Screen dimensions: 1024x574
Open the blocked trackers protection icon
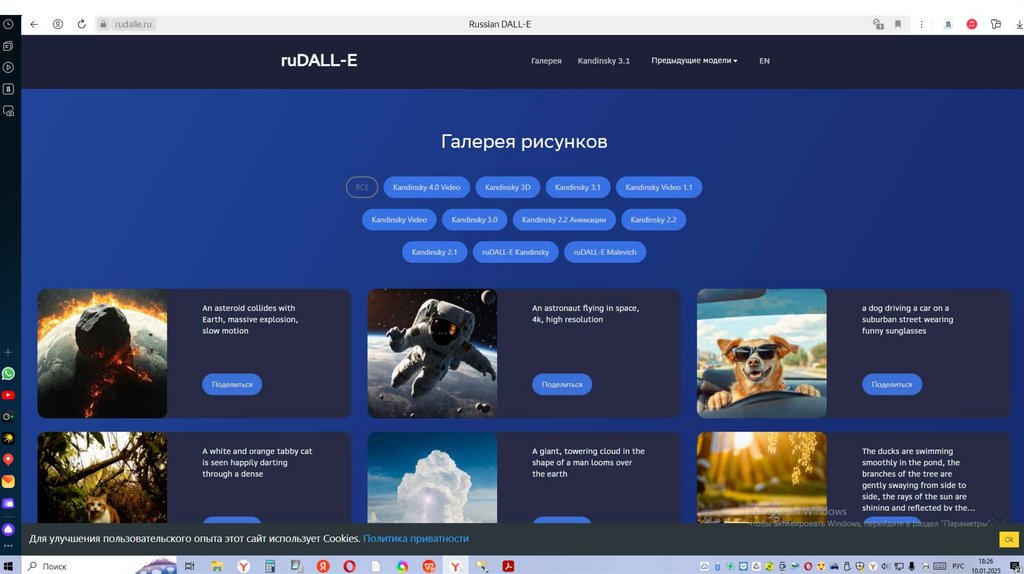pyautogui.click(x=878, y=24)
